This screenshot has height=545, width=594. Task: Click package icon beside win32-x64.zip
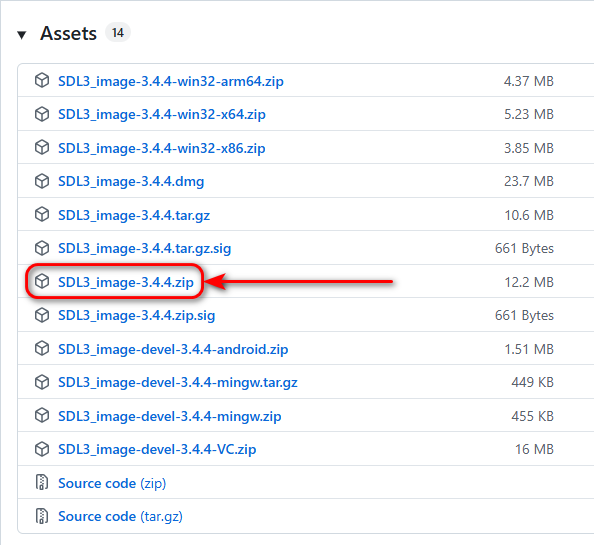pyautogui.click(x=42, y=114)
